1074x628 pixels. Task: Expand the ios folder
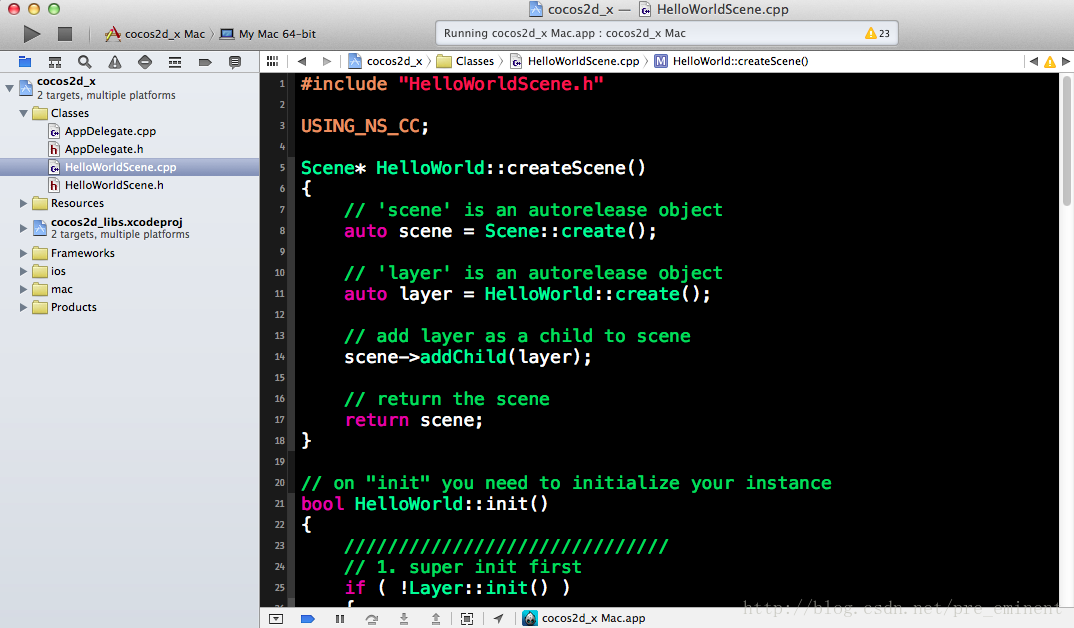pos(24,271)
